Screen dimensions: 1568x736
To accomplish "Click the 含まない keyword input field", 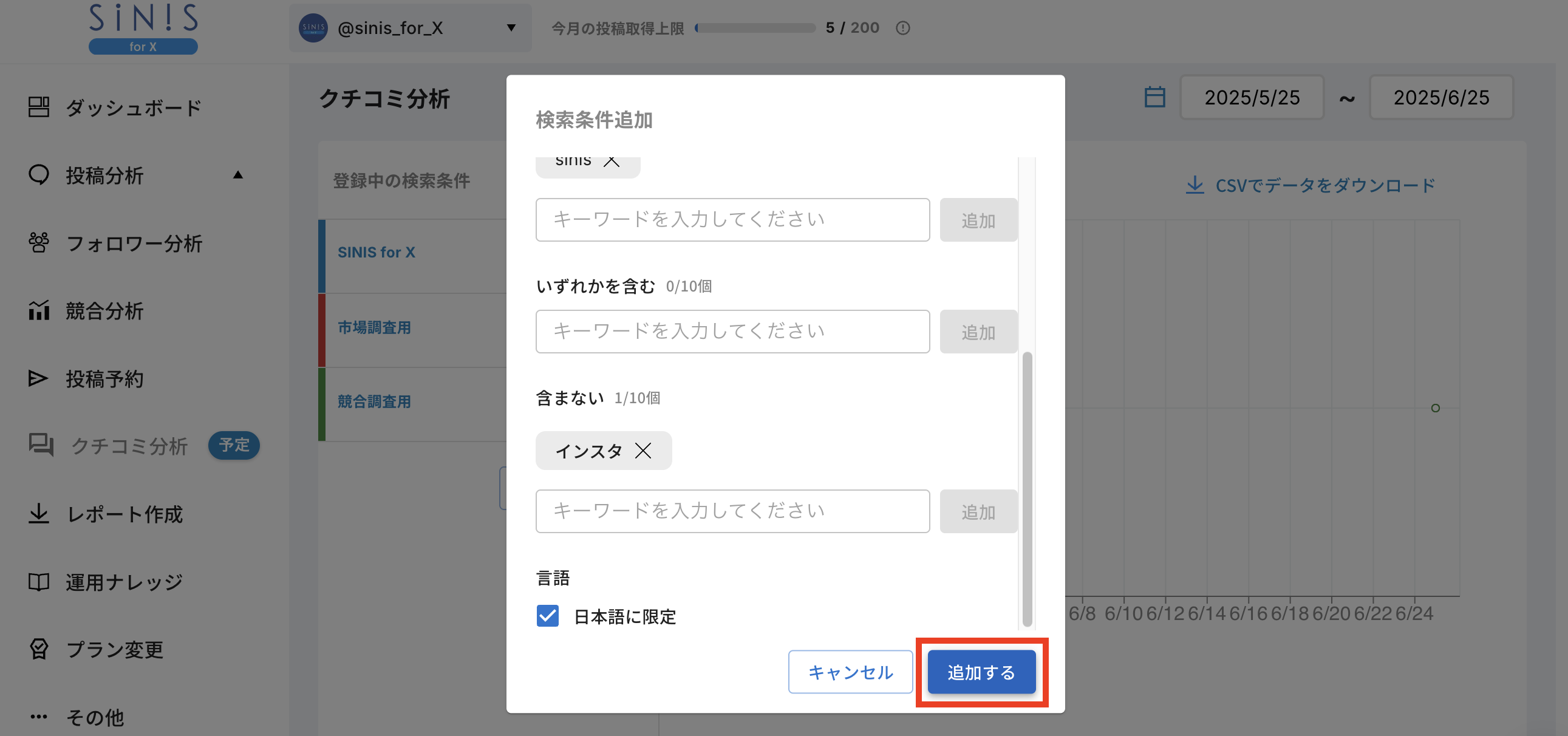I will 732,511.
